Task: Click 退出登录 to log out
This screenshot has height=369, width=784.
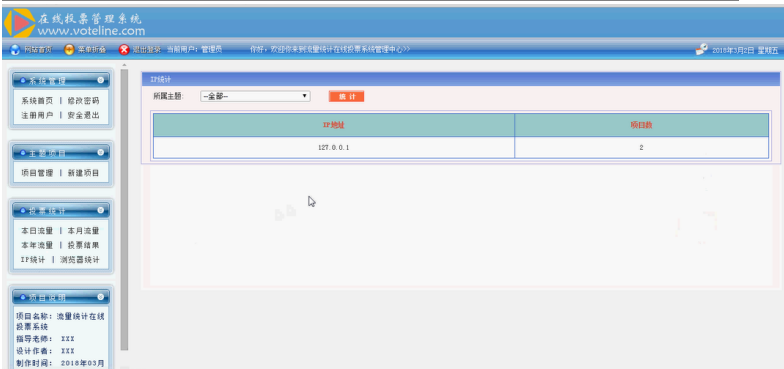Action: click(146, 50)
